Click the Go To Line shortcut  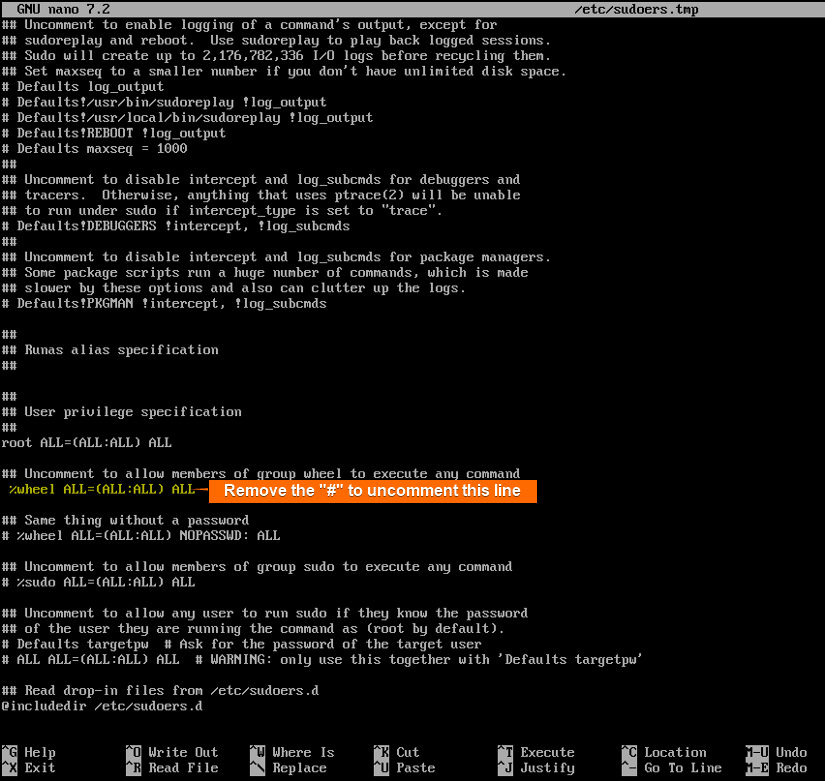point(672,767)
